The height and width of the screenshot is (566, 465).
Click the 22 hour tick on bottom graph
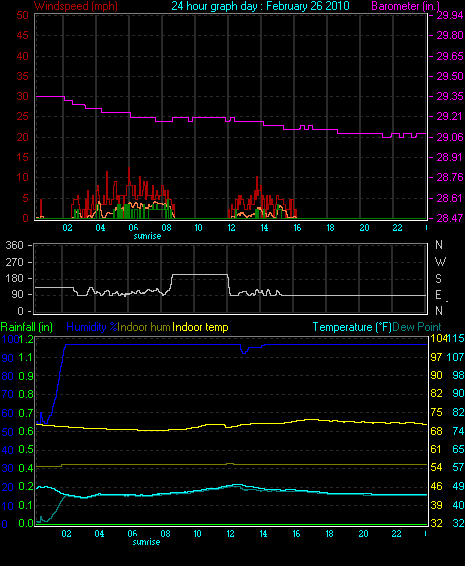(396, 534)
